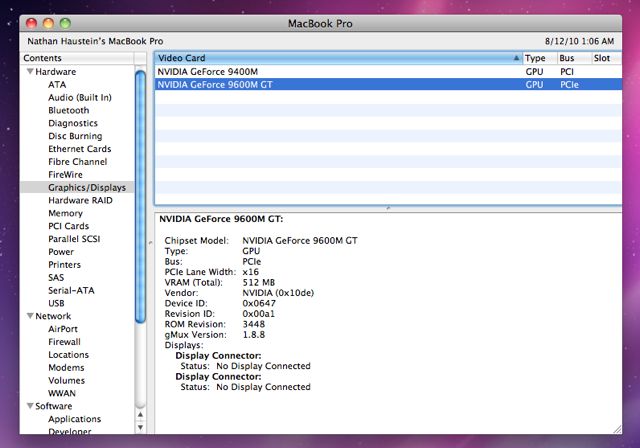Select Bluetooth in the Contents list
Screen dimensions: 640x448
pyautogui.click(x=68, y=110)
